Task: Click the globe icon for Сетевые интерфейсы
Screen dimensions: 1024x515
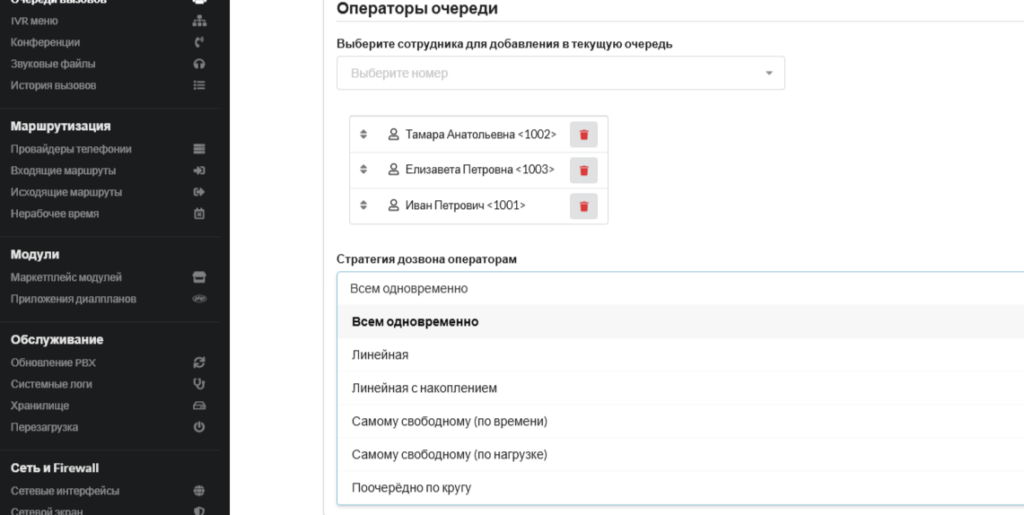Action: 199,491
